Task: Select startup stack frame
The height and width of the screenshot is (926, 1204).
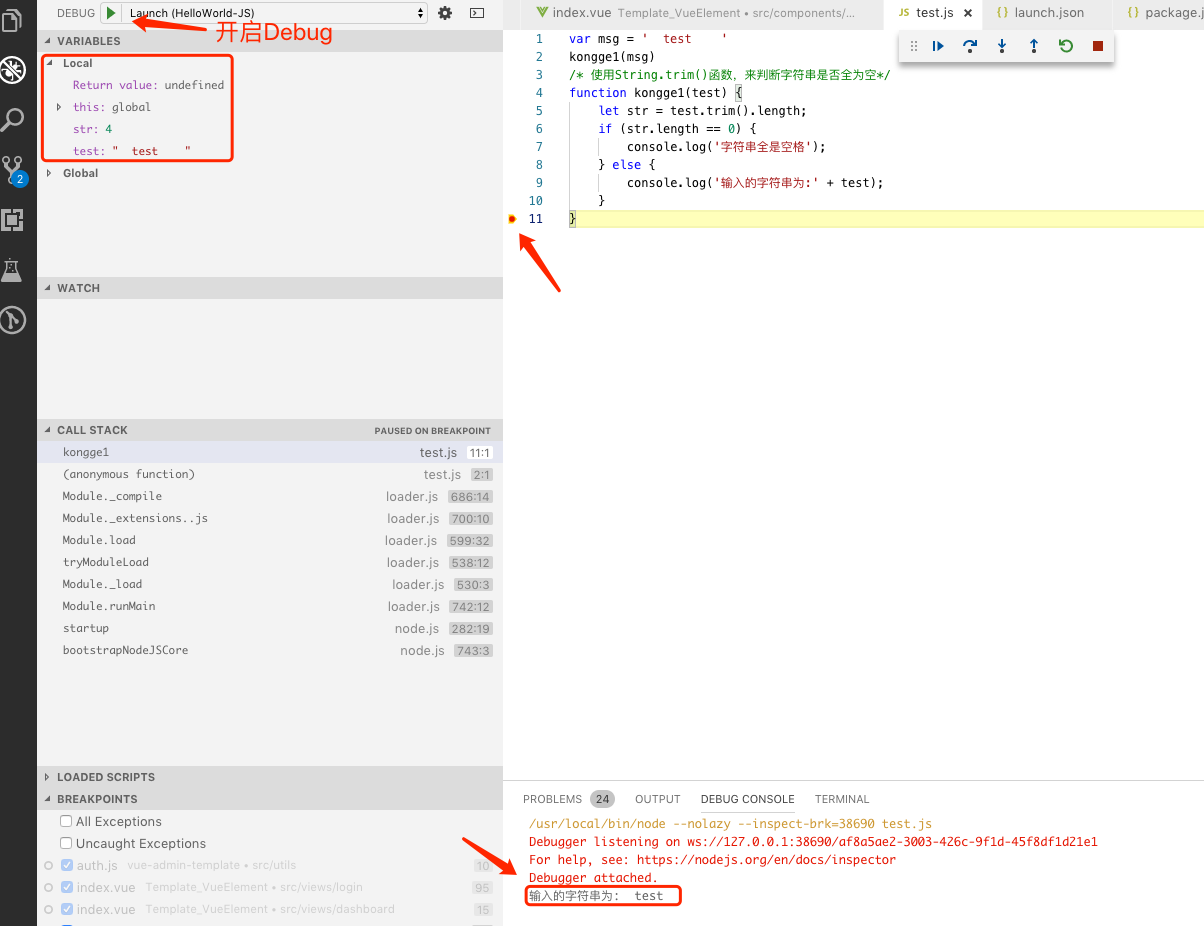Action: (269, 628)
